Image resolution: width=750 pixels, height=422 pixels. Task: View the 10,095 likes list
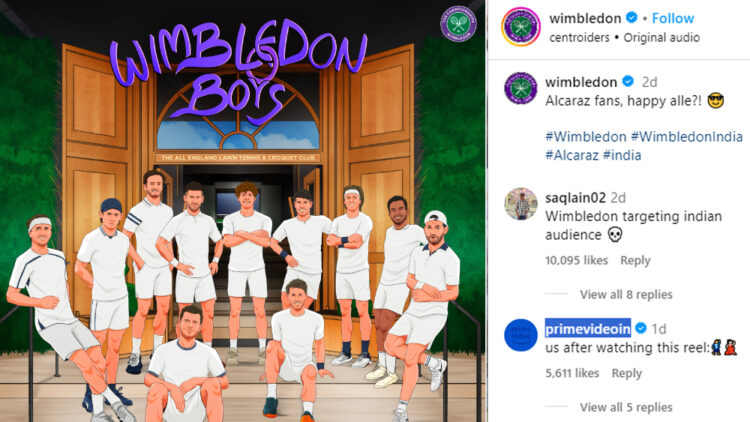(576, 260)
